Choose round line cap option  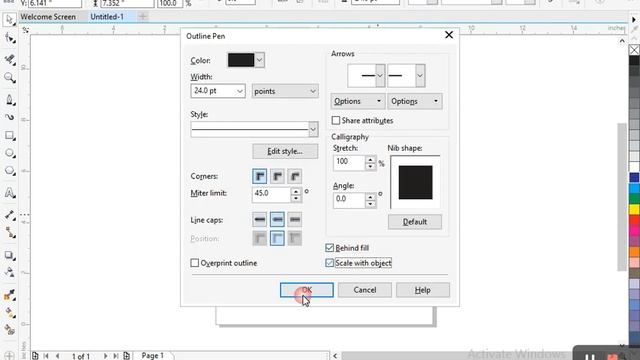pyautogui.click(x=277, y=220)
